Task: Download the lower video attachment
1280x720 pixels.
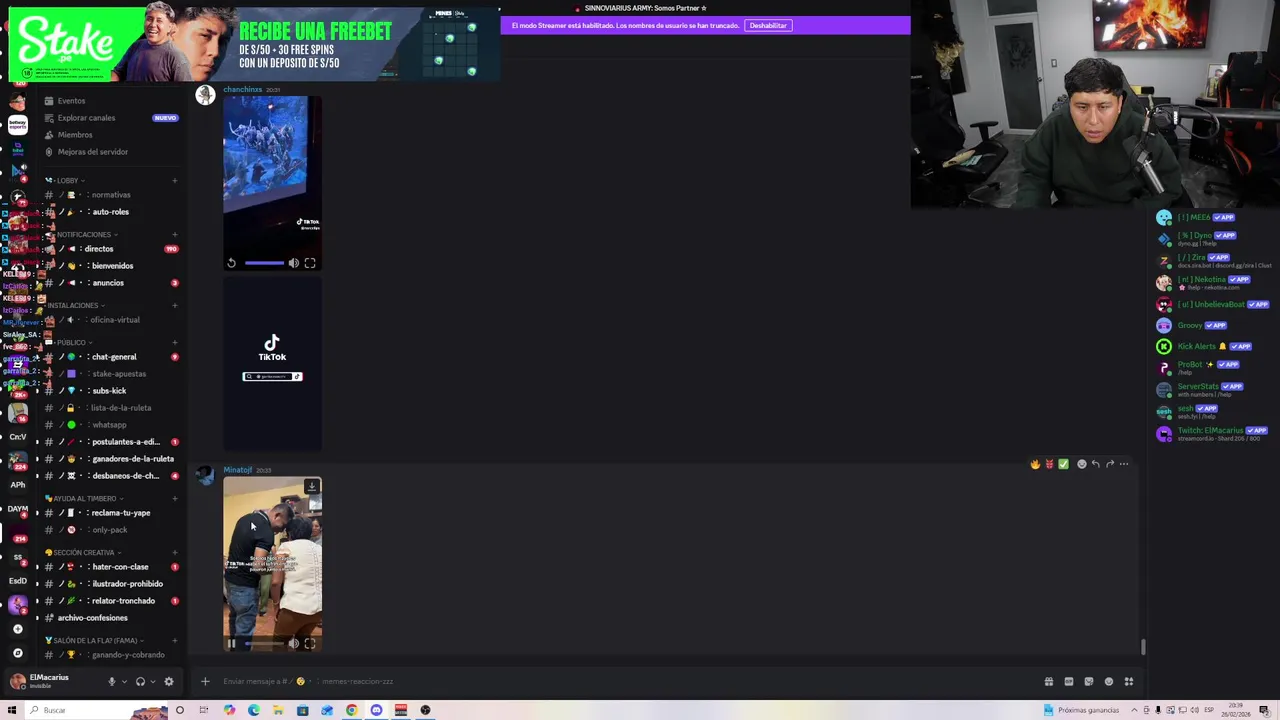Action: coord(312,487)
